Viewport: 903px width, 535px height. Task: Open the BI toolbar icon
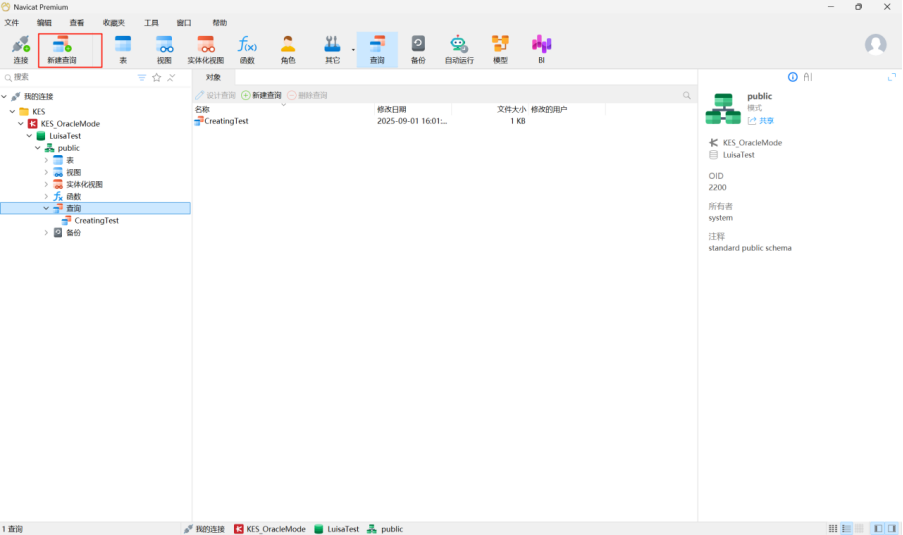(x=541, y=48)
